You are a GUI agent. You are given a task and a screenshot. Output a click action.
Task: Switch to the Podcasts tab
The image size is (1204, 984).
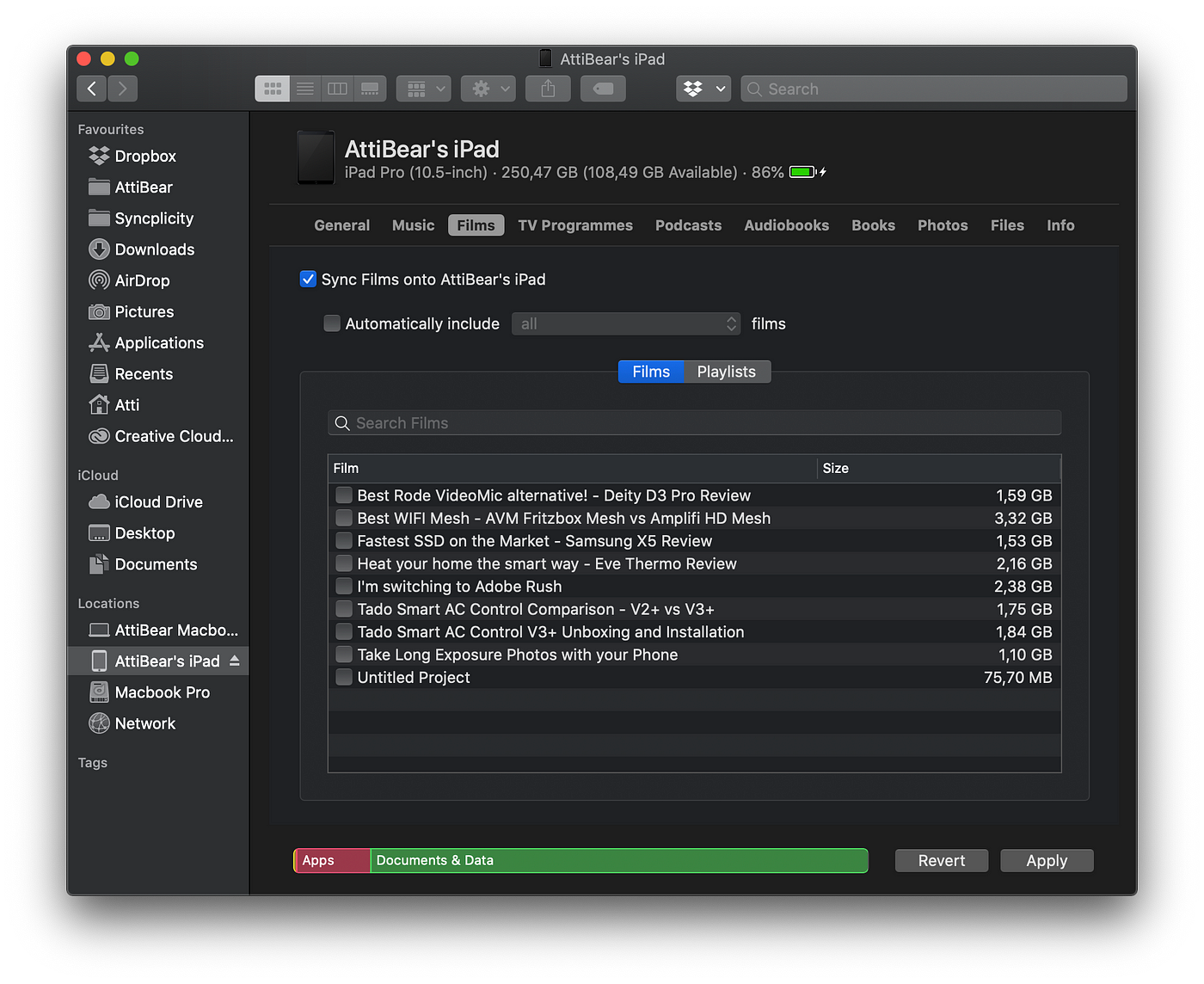pyautogui.click(x=688, y=225)
